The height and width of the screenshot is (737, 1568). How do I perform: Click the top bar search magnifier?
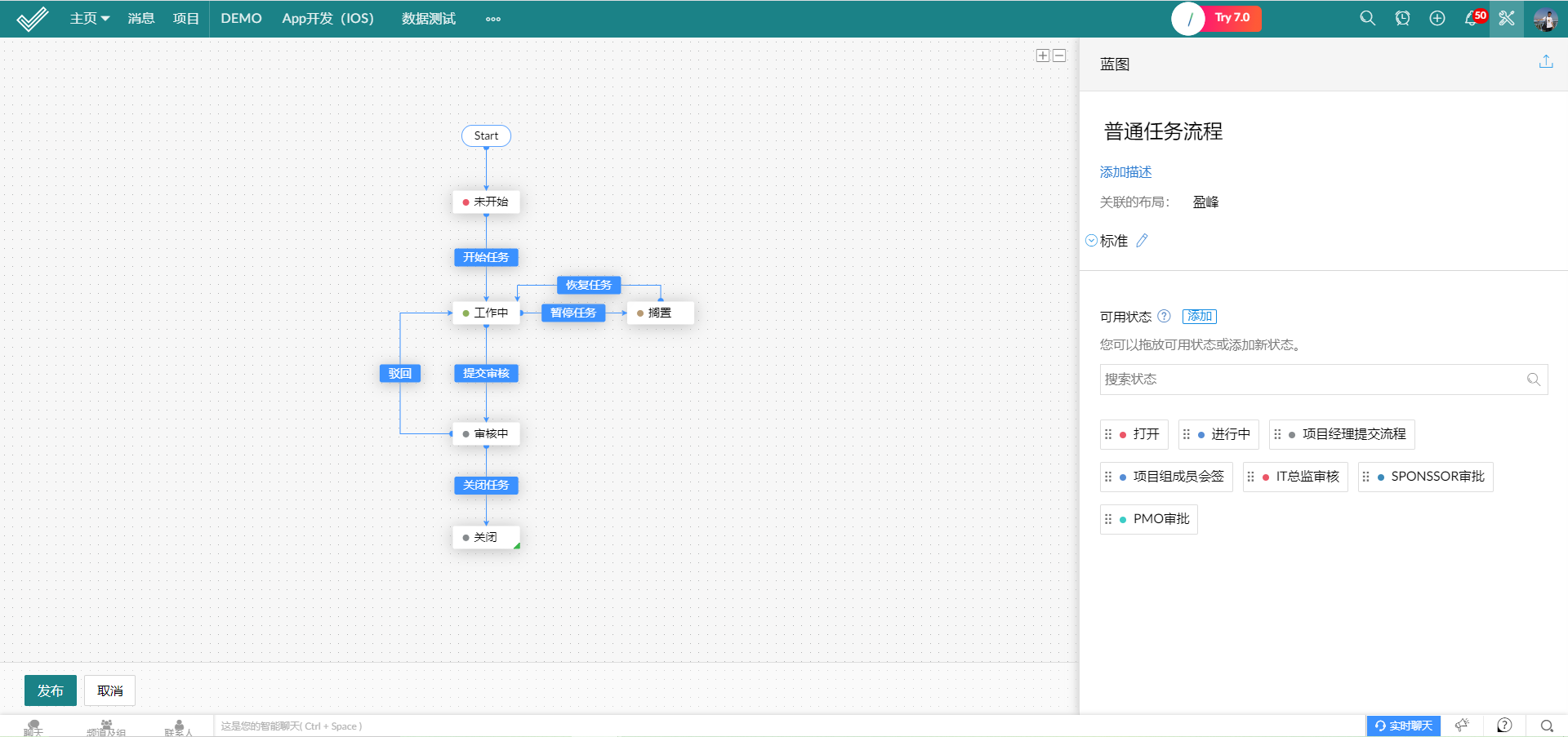(x=1367, y=18)
